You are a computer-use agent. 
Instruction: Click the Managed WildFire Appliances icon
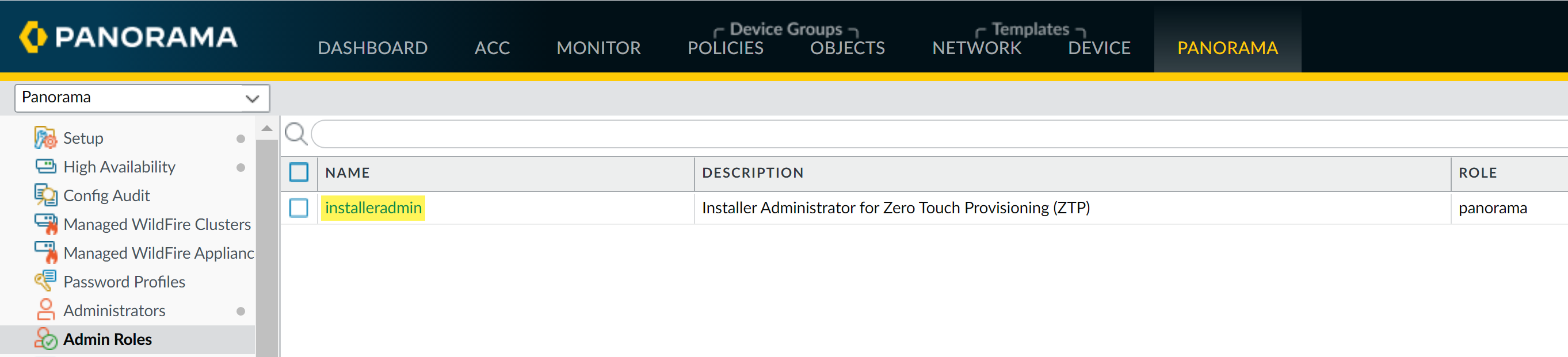45,252
